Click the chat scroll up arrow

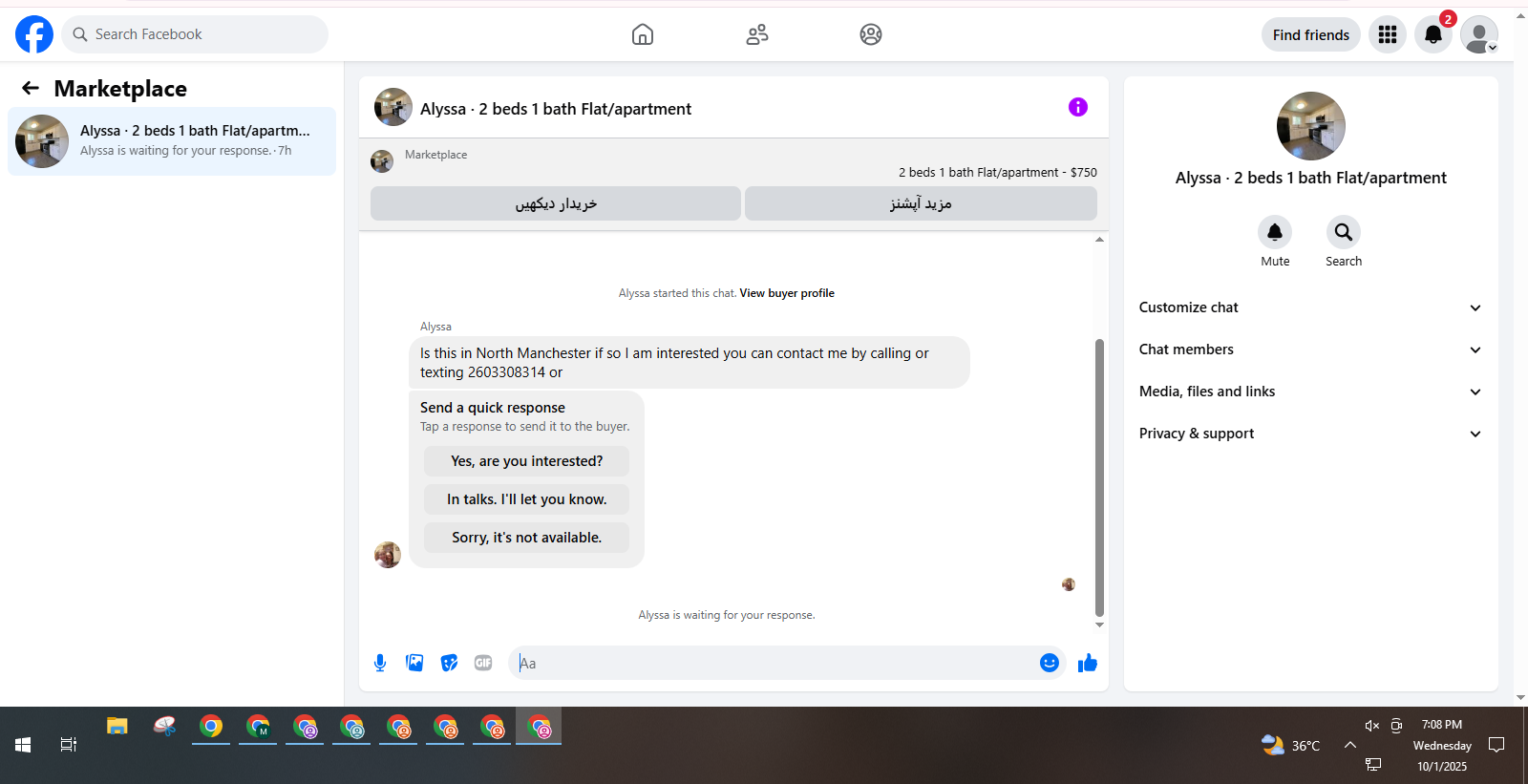tap(1099, 239)
